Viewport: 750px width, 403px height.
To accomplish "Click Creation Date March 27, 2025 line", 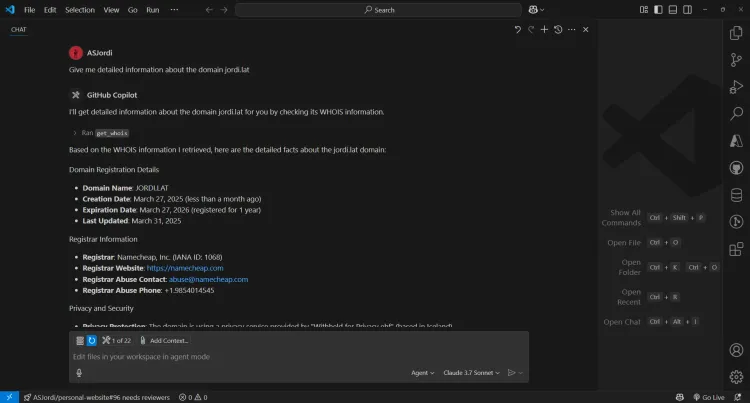I will [172, 199].
